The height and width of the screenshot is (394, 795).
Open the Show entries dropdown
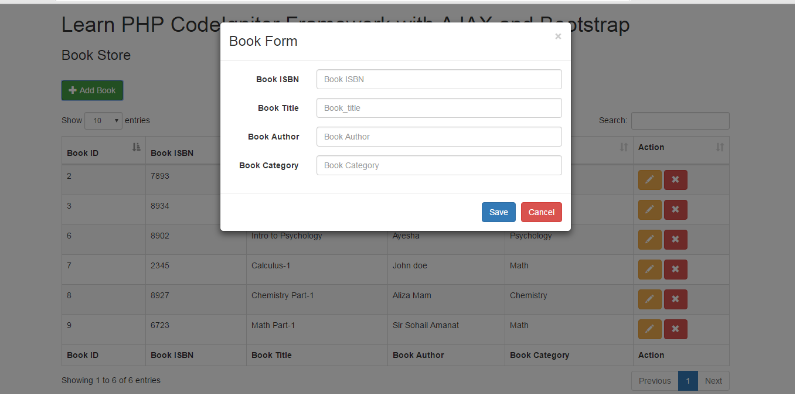[x=103, y=121]
